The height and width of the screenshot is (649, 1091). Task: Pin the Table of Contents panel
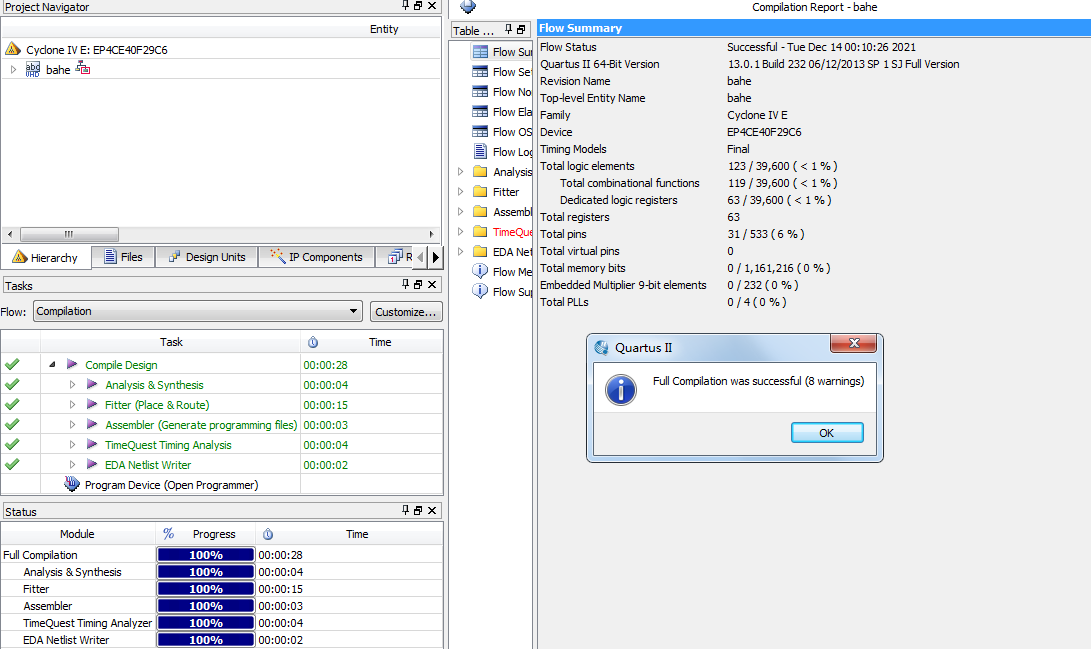[x=509, y=29]
